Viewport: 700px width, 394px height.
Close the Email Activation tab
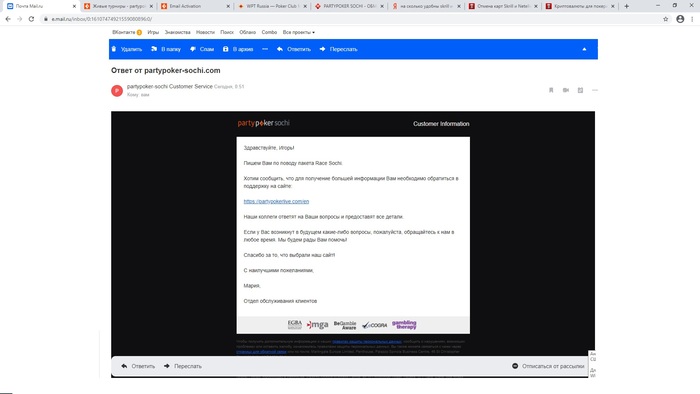point(228,6)
